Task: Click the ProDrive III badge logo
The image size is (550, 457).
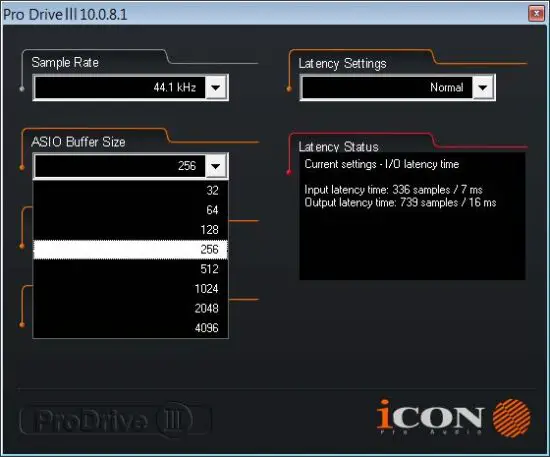Action: click(x=115, y=420)
